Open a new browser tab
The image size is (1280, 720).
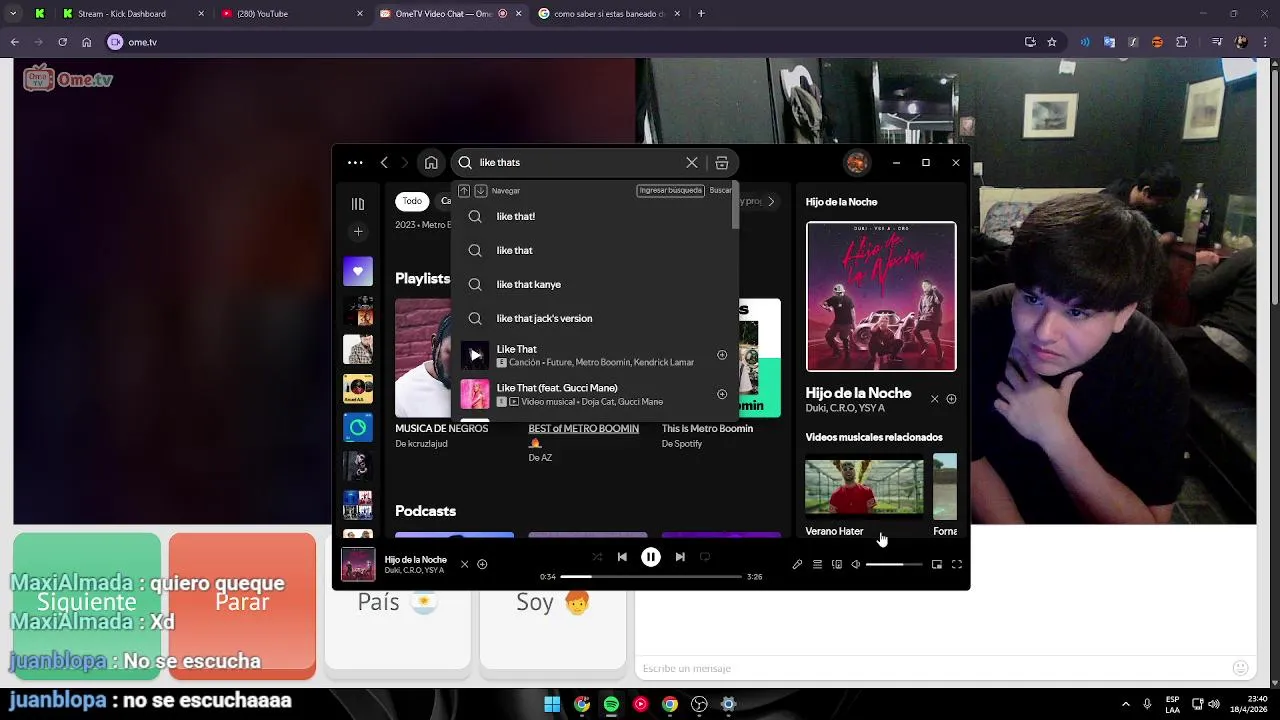click(x=701, y=14)
